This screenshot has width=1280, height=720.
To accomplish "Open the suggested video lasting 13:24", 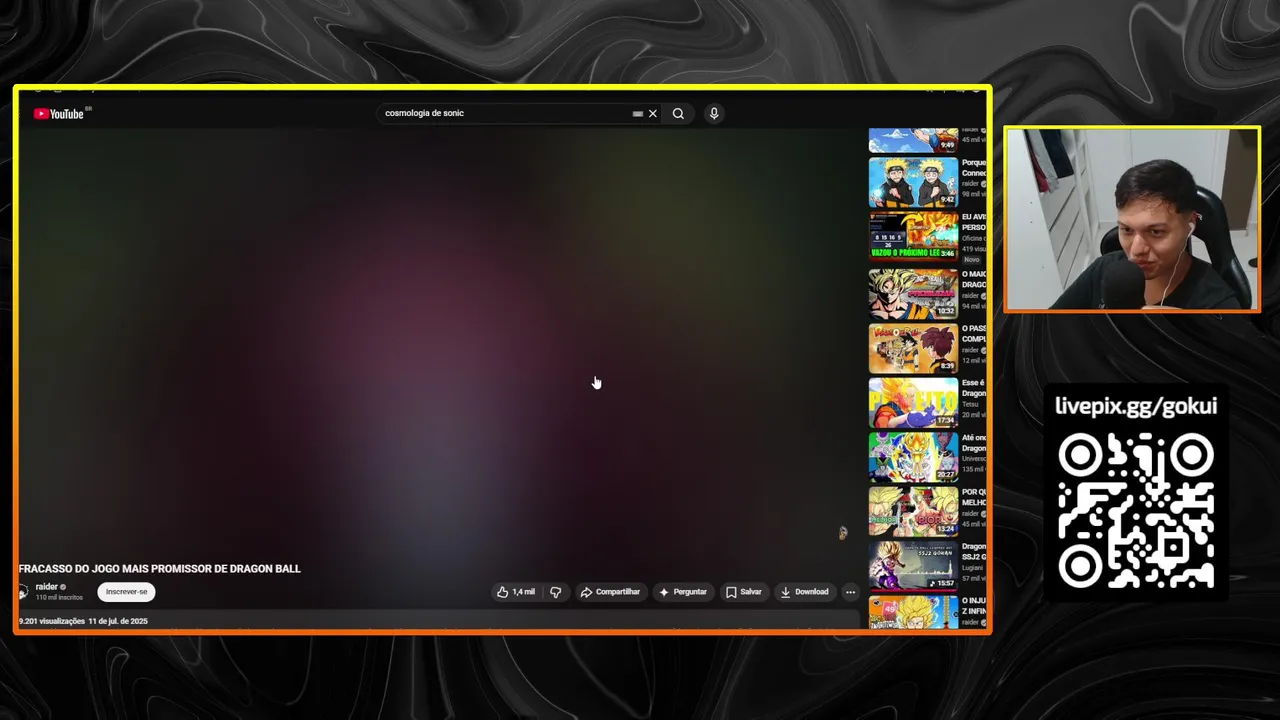I will pos(913,511).
